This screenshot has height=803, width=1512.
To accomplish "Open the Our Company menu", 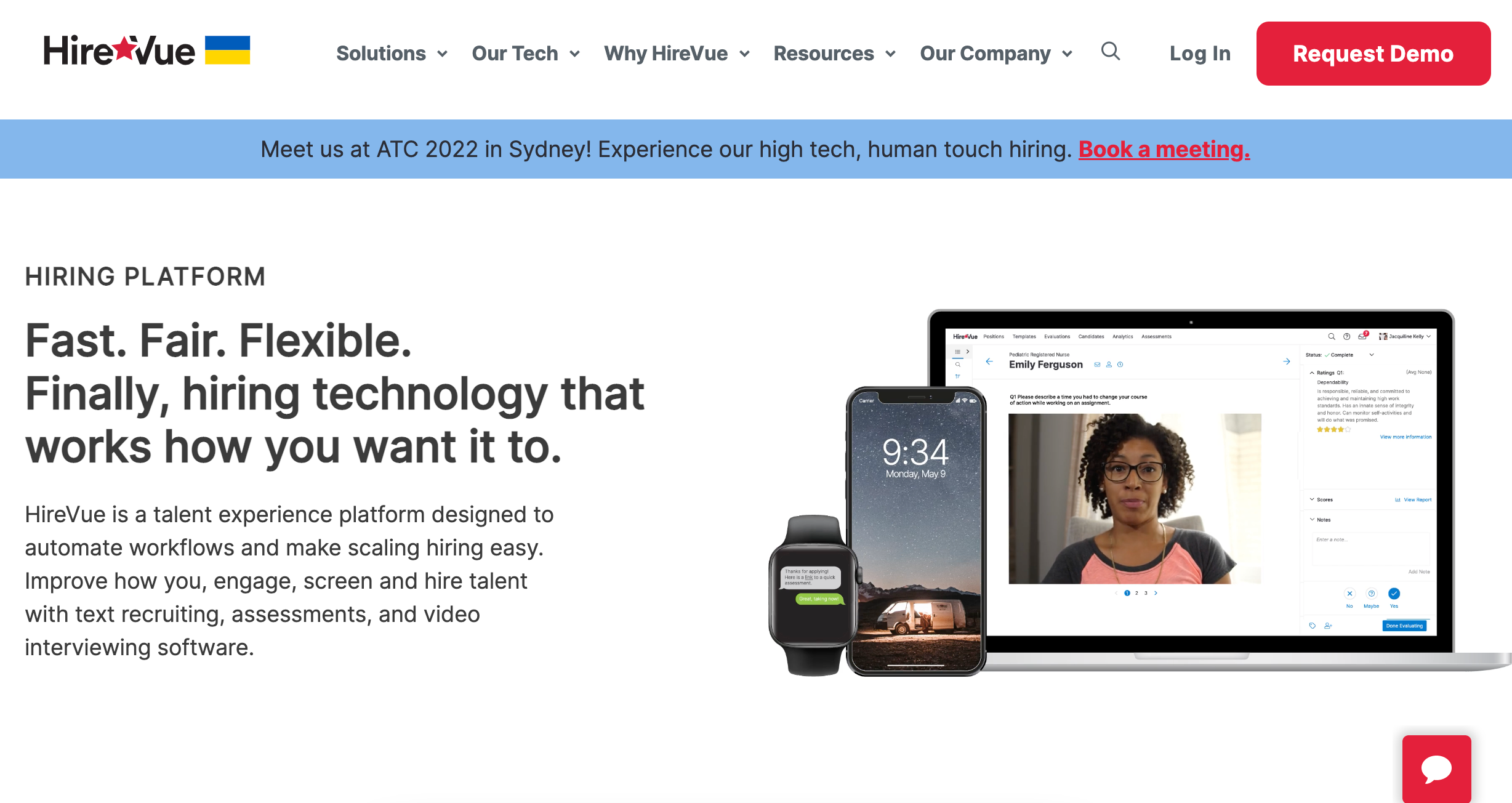I will [x=996, y=54].
